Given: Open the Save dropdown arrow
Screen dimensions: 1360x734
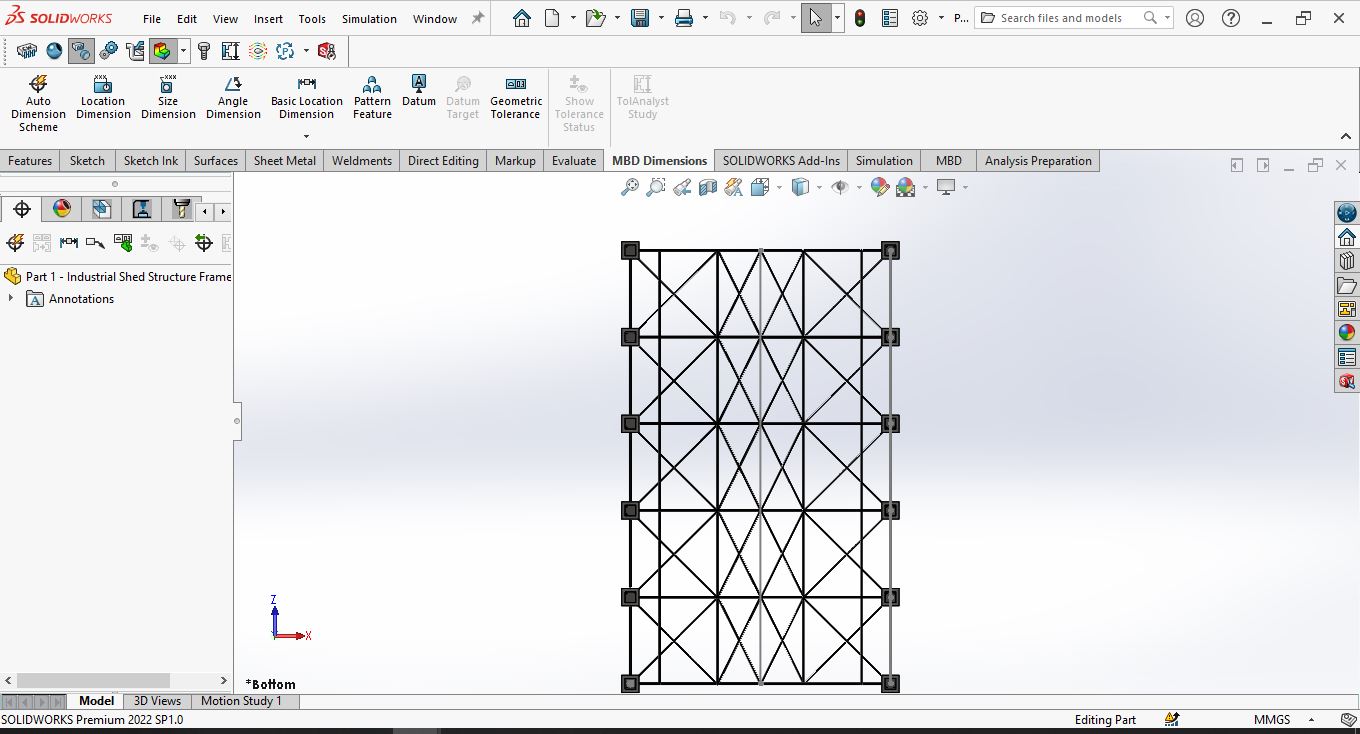Looking at the screenshot, I should coord(661,18).
